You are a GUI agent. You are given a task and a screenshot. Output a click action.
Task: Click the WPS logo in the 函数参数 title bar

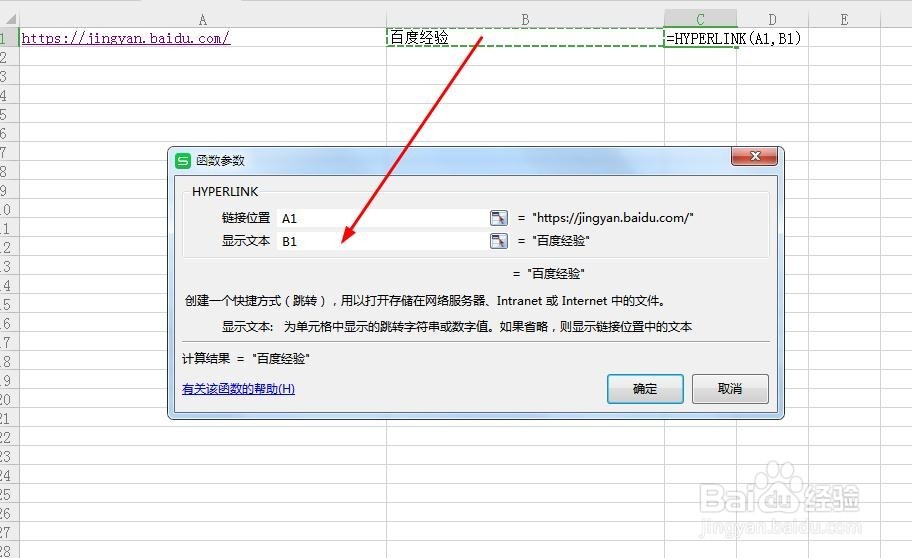coord(183,161)
